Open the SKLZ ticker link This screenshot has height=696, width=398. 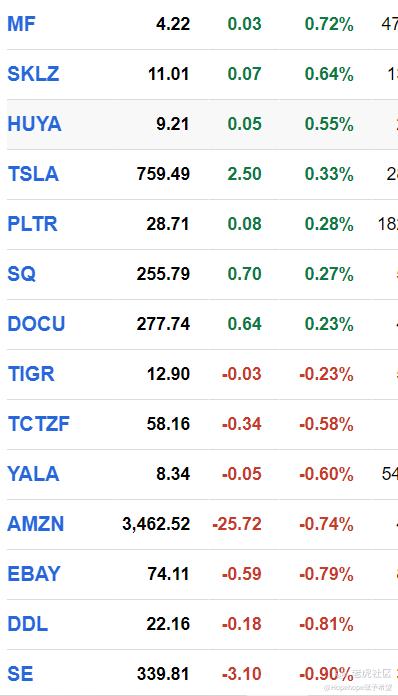tap(33, 74)
